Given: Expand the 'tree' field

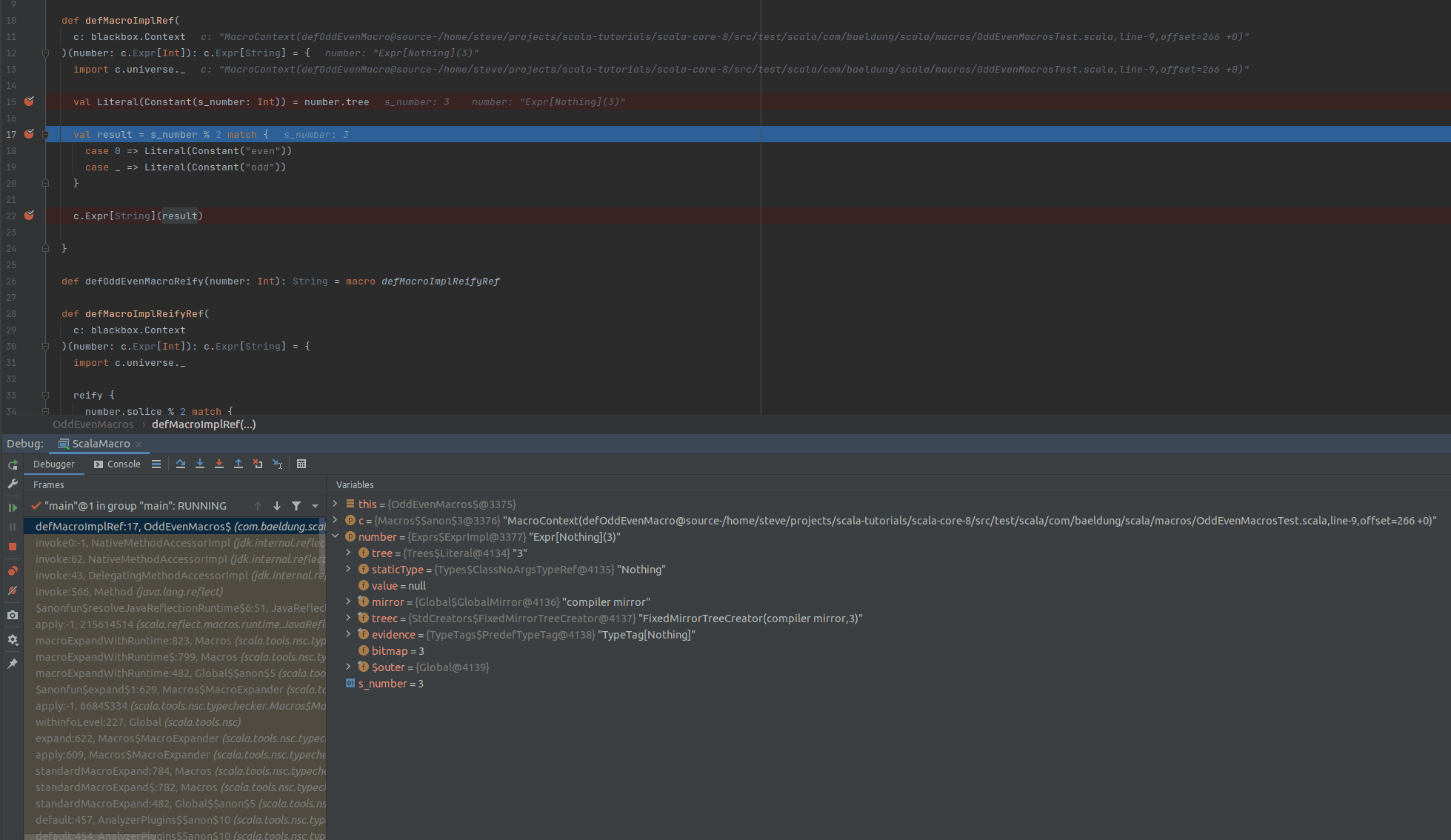Looking at the screenshot, I should (349, 553).
